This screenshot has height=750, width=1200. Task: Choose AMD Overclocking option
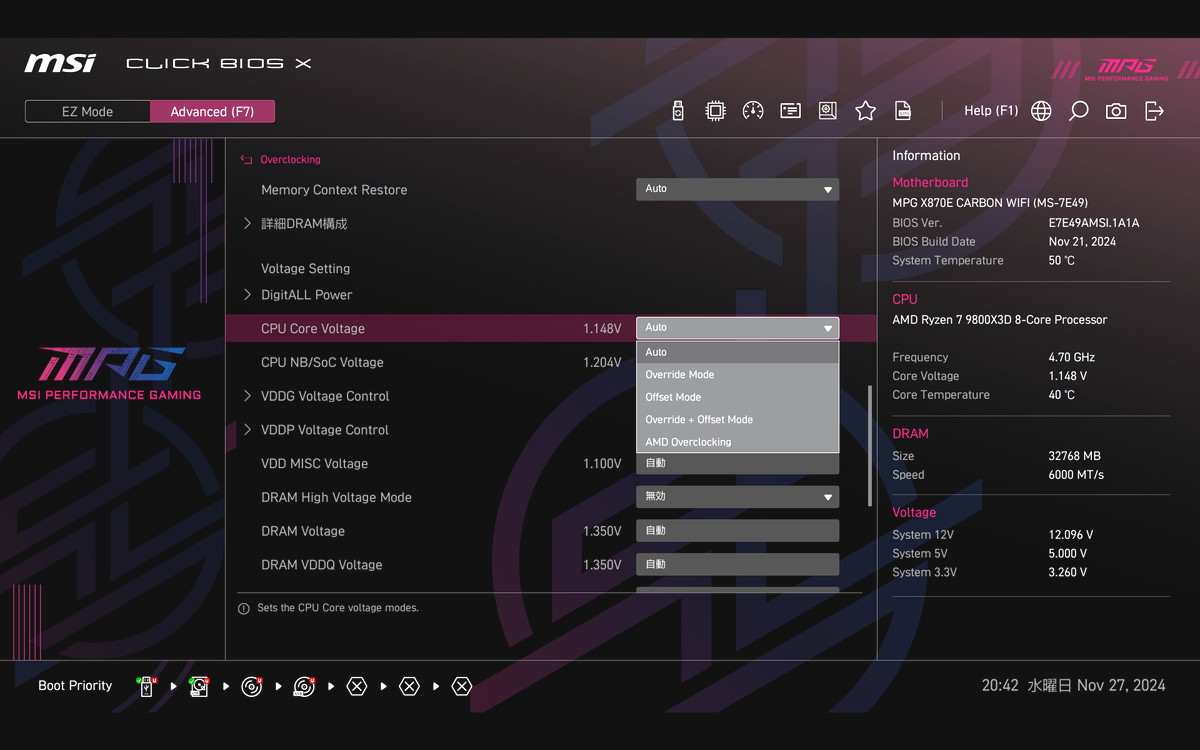(x=737, y=442)
